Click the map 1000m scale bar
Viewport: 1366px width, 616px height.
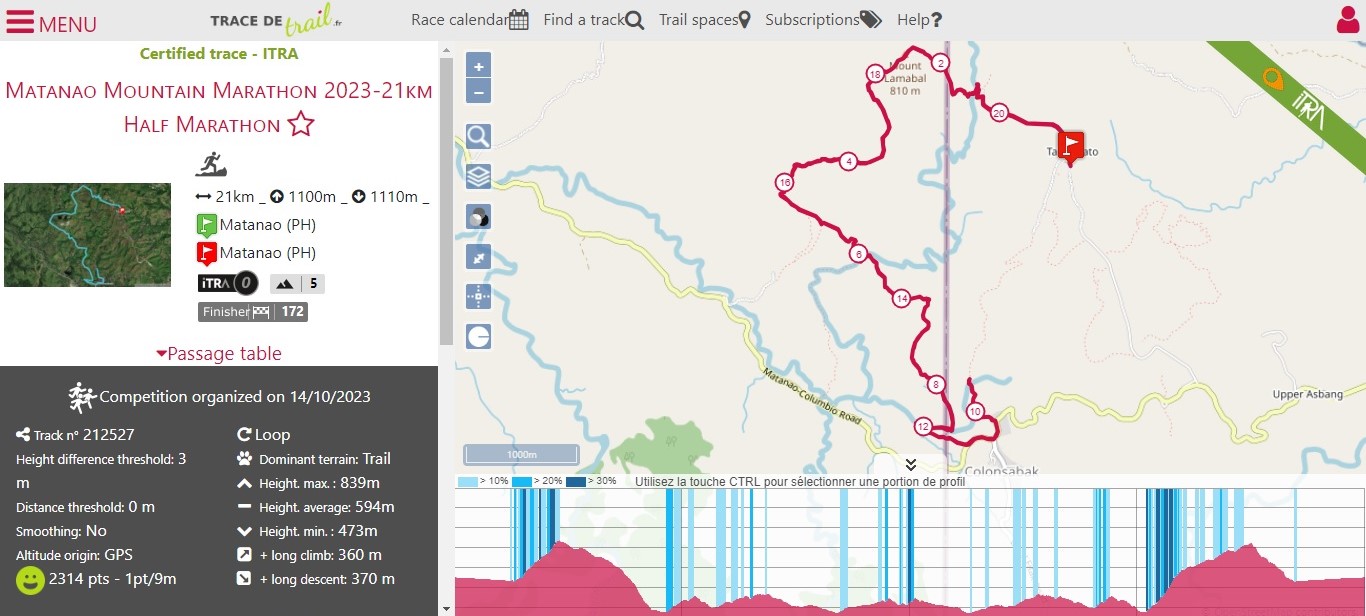pyautogui.click(x=521, y=454)
